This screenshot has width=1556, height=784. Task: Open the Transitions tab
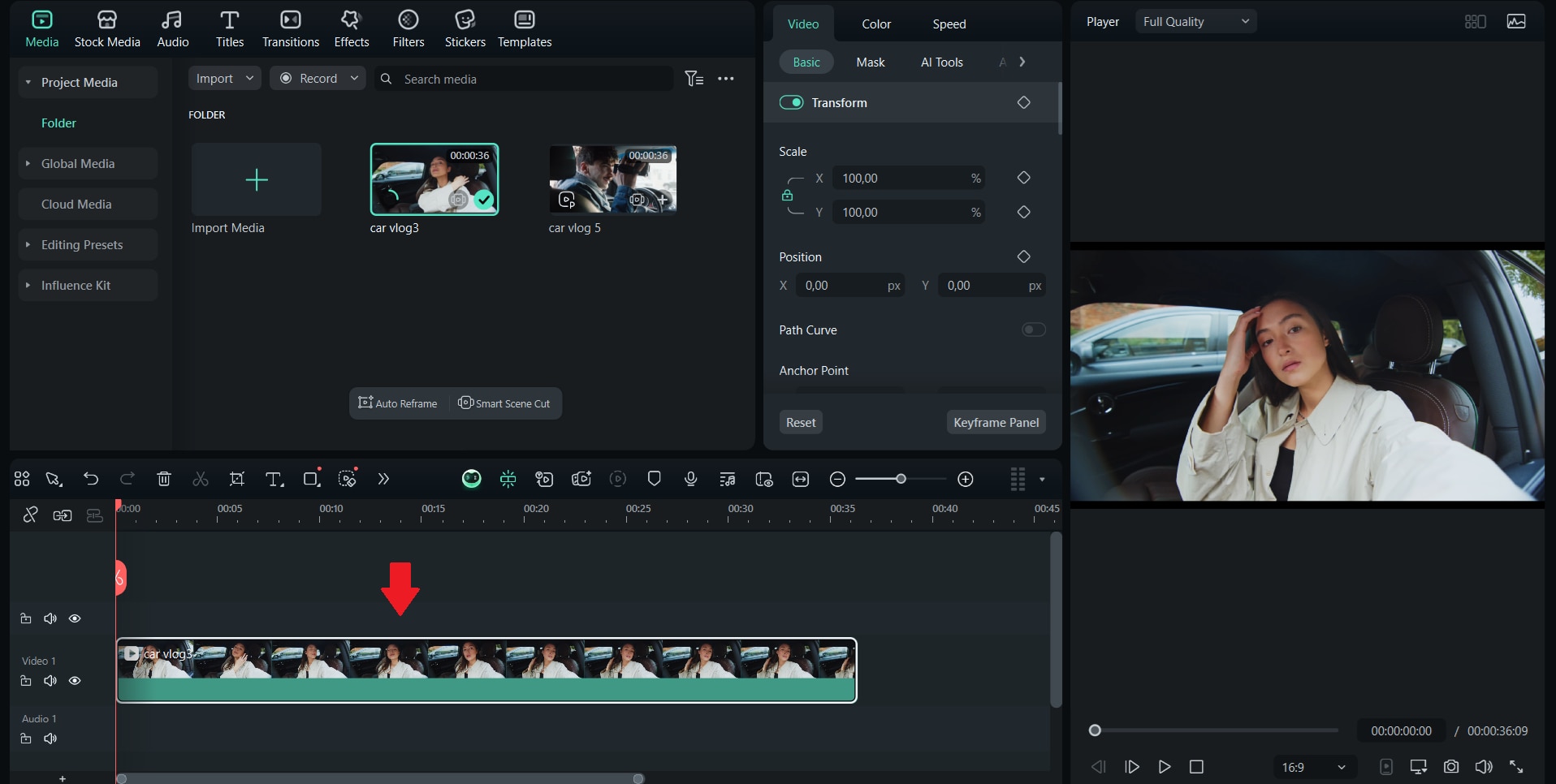point(291,29)
